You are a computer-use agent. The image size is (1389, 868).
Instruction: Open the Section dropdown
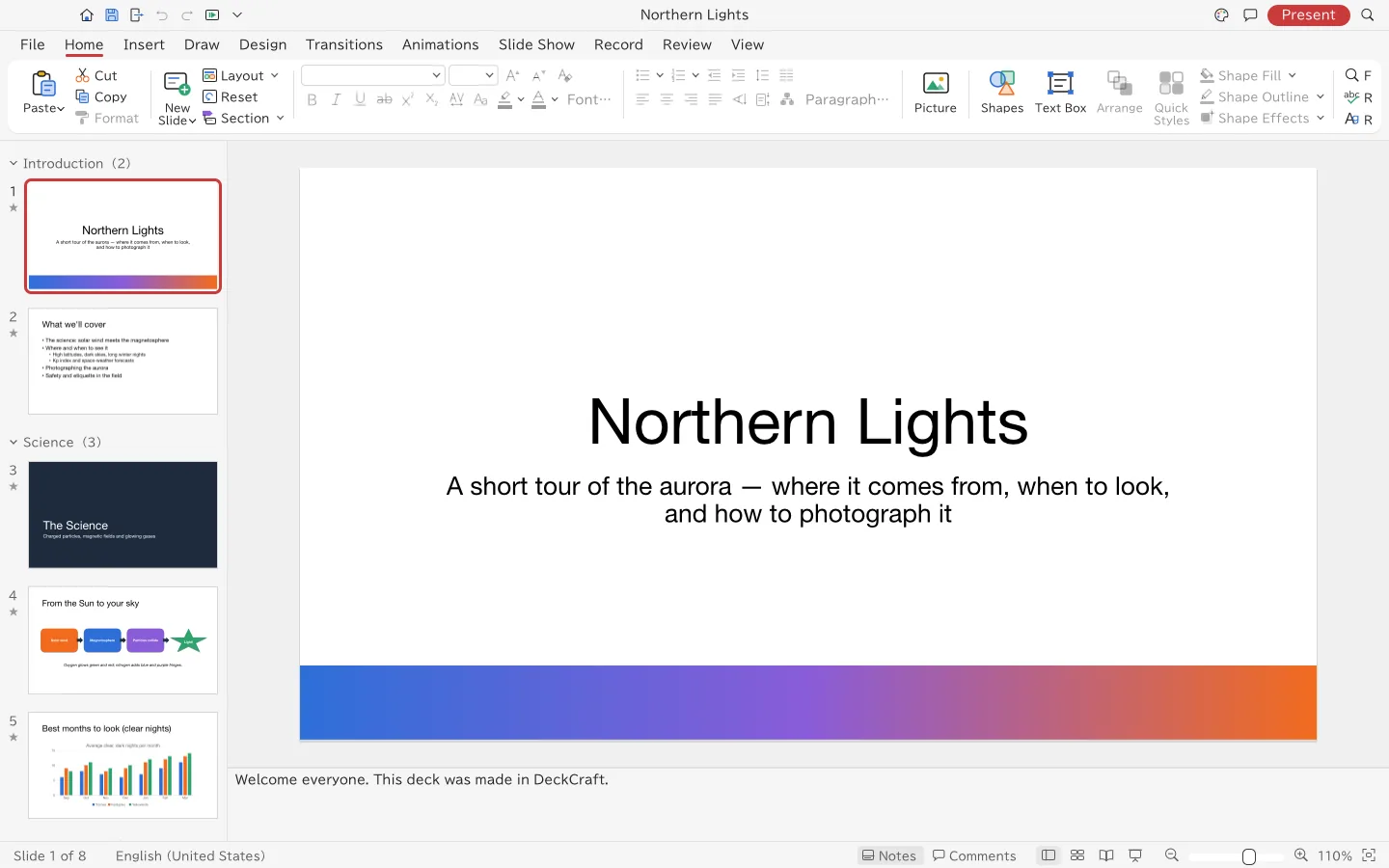244,118
